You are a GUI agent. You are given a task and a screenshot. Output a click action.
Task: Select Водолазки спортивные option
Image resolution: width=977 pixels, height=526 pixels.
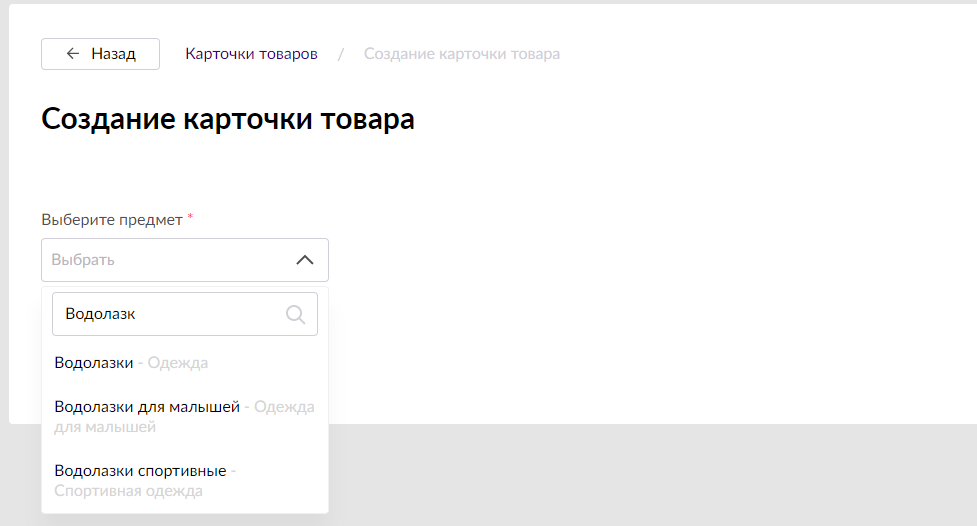[184, 481]
